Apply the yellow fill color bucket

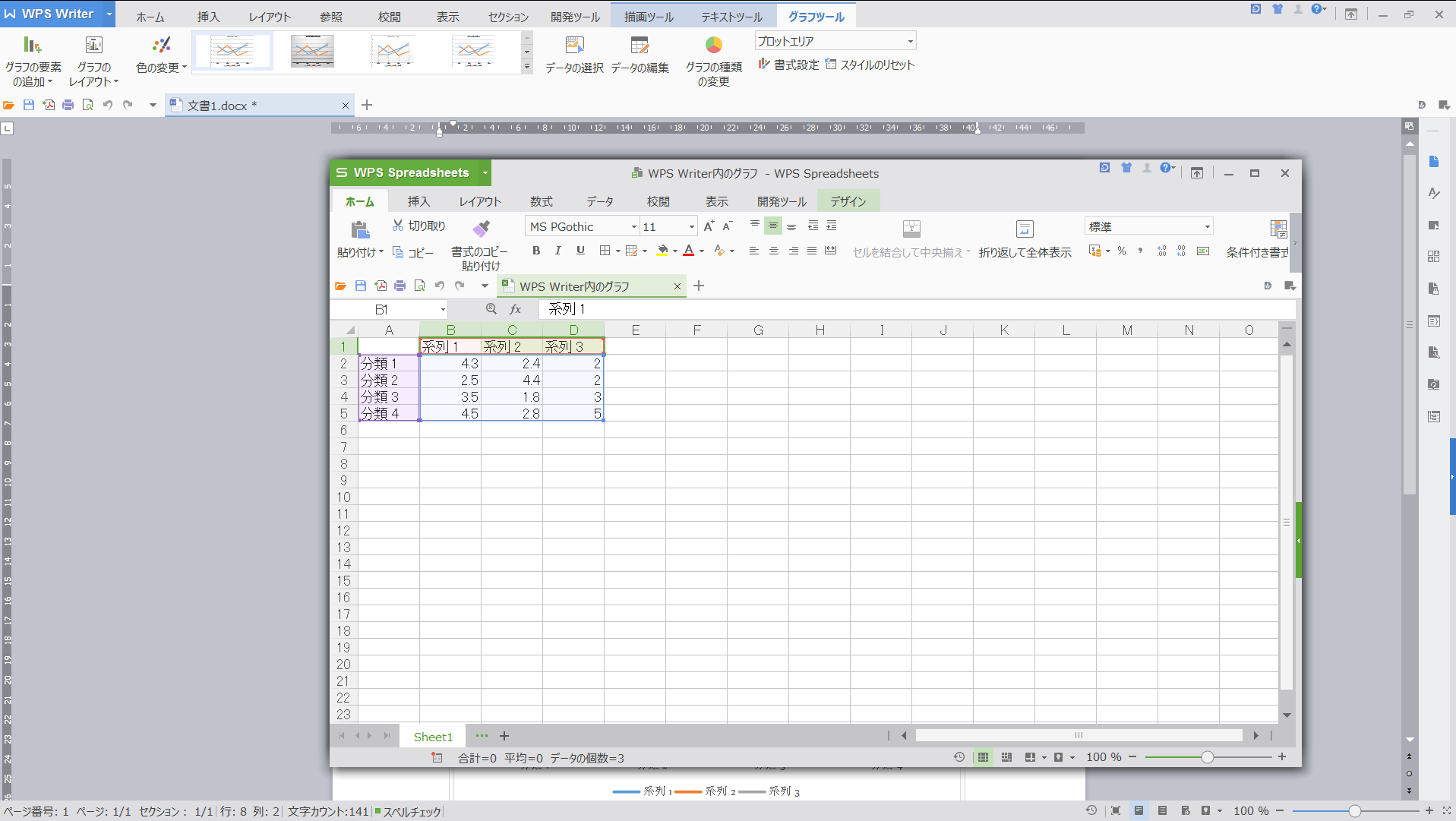662,251
